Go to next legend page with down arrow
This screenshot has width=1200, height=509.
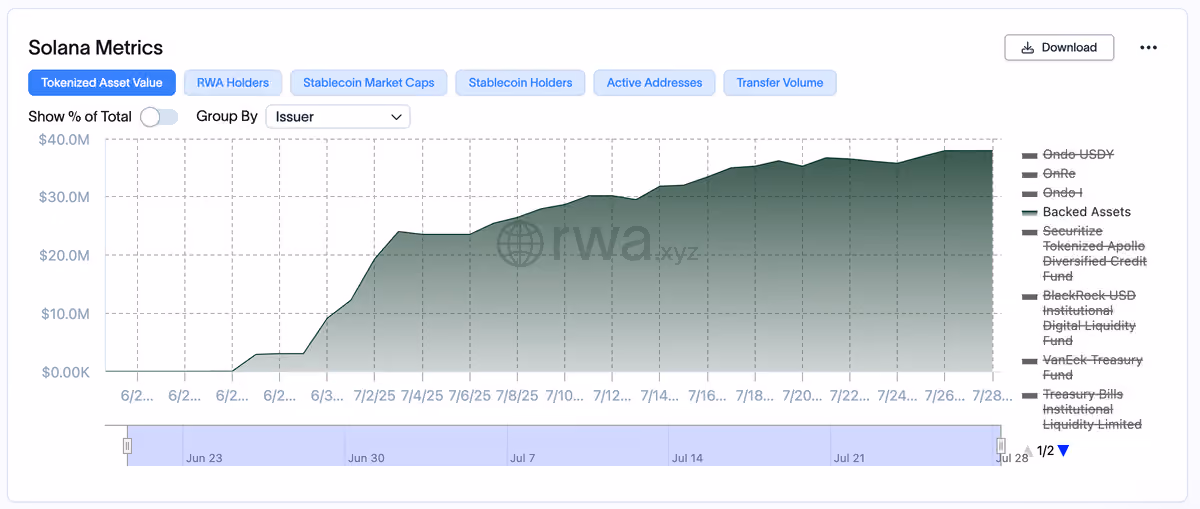1063,451
